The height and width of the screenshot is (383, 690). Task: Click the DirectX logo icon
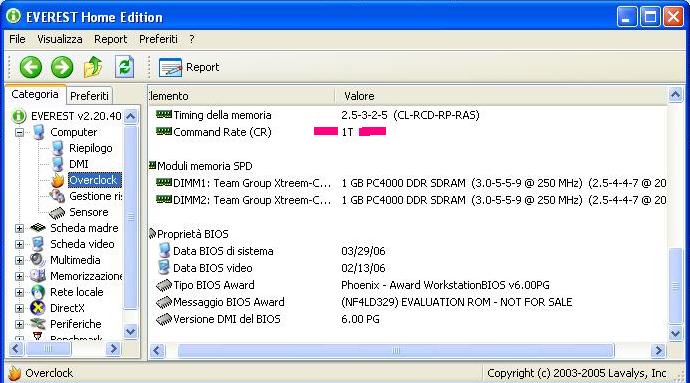[38, 308]
